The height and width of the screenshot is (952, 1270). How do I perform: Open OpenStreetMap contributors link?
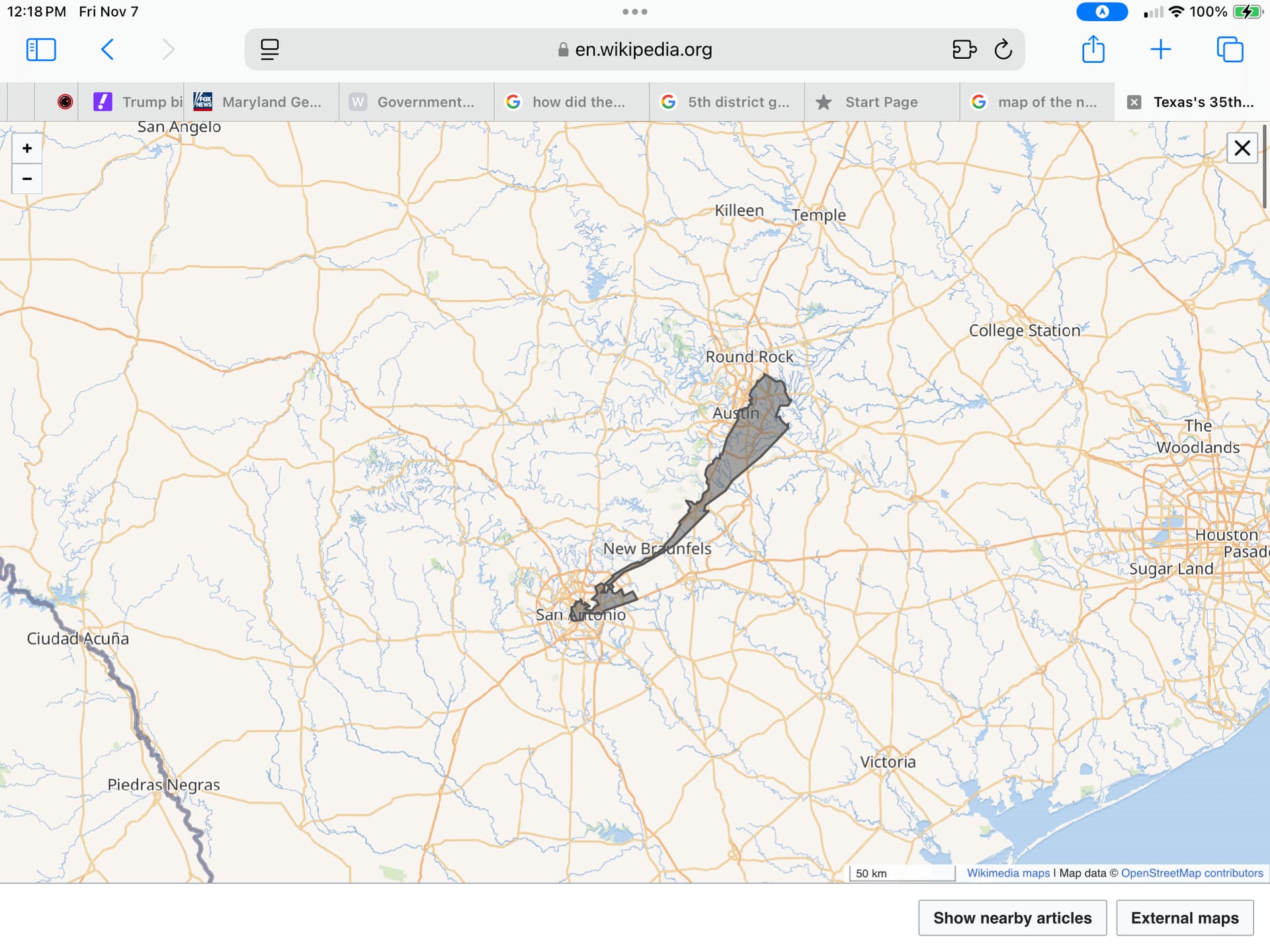point(1191,873)
